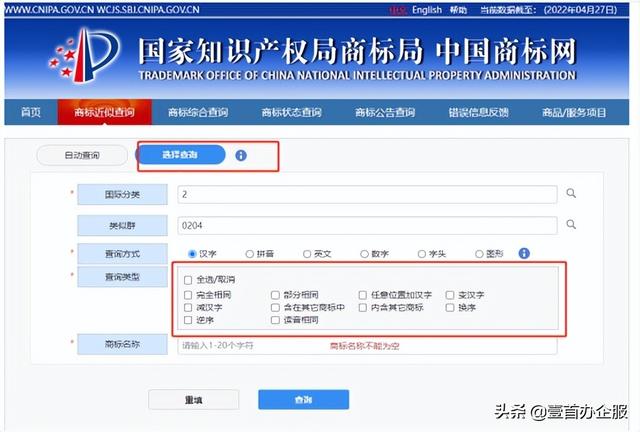Switch language to English link
Image resolution: width=640 pixels, height=432 pixels.
click(x=427, y=10)
